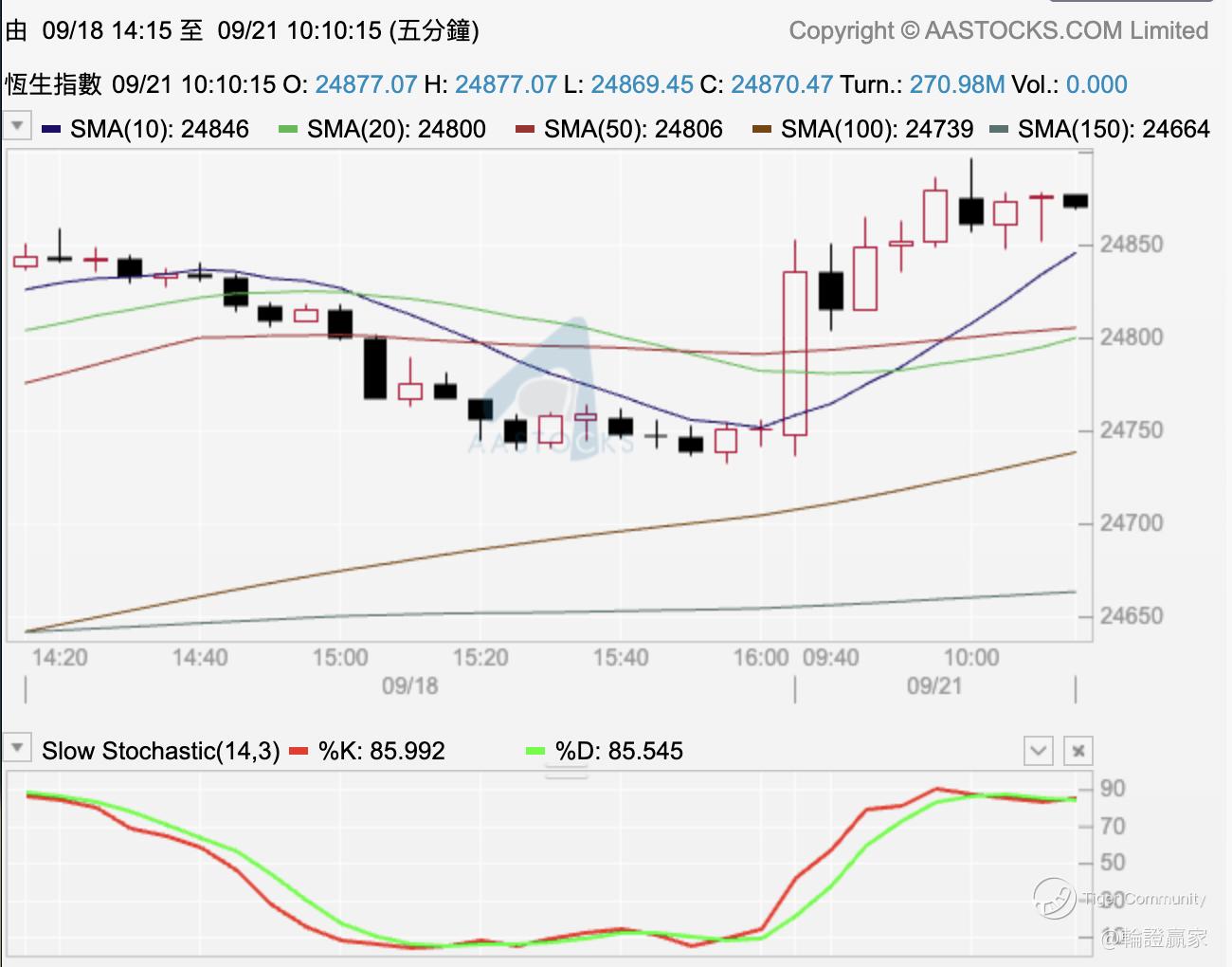1232x967 pixels.
Task: Select the SMA(100): 24739 legend label
Action: tap(877, 129)
